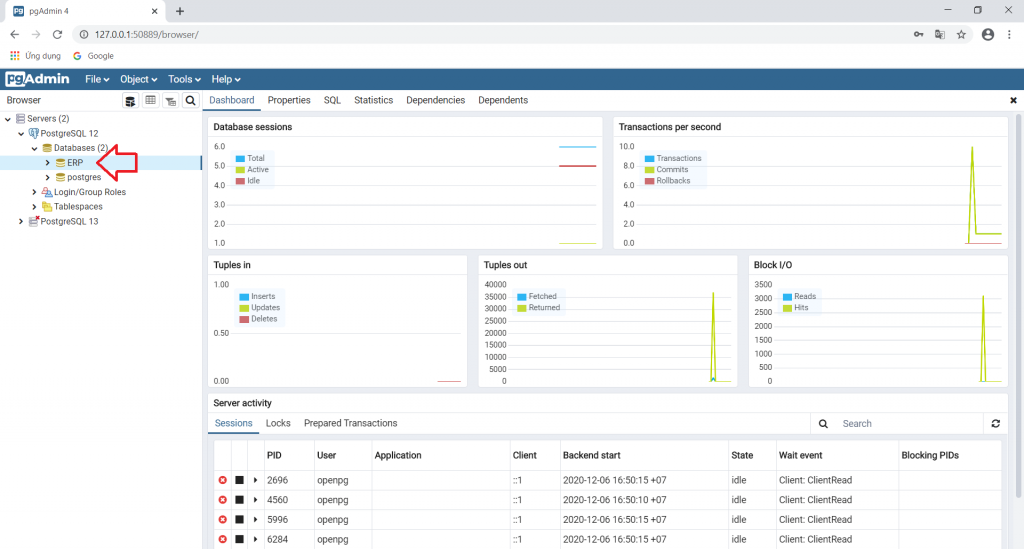1024x549 pixels.
Task: Terminate session with PID 5996
Action: pos(223,520)
